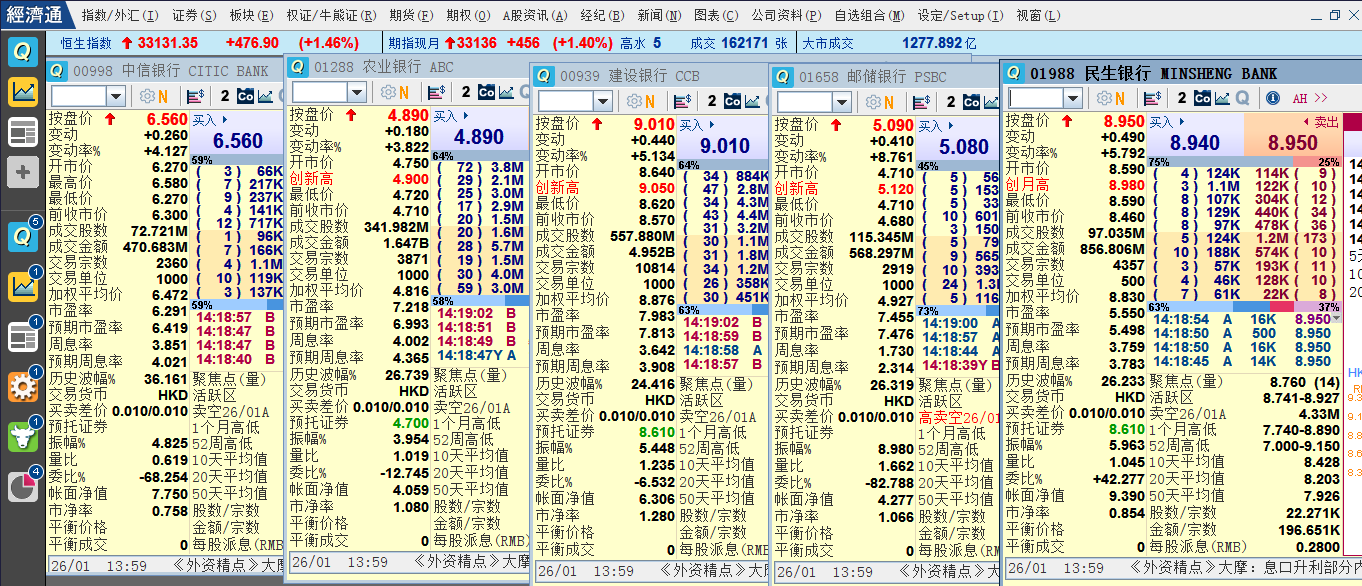The height and width of the screenshot is (586, 1362).
Task: Open stock code dropdown in CITIC Bank window
Action: click(x=116, y=96)
